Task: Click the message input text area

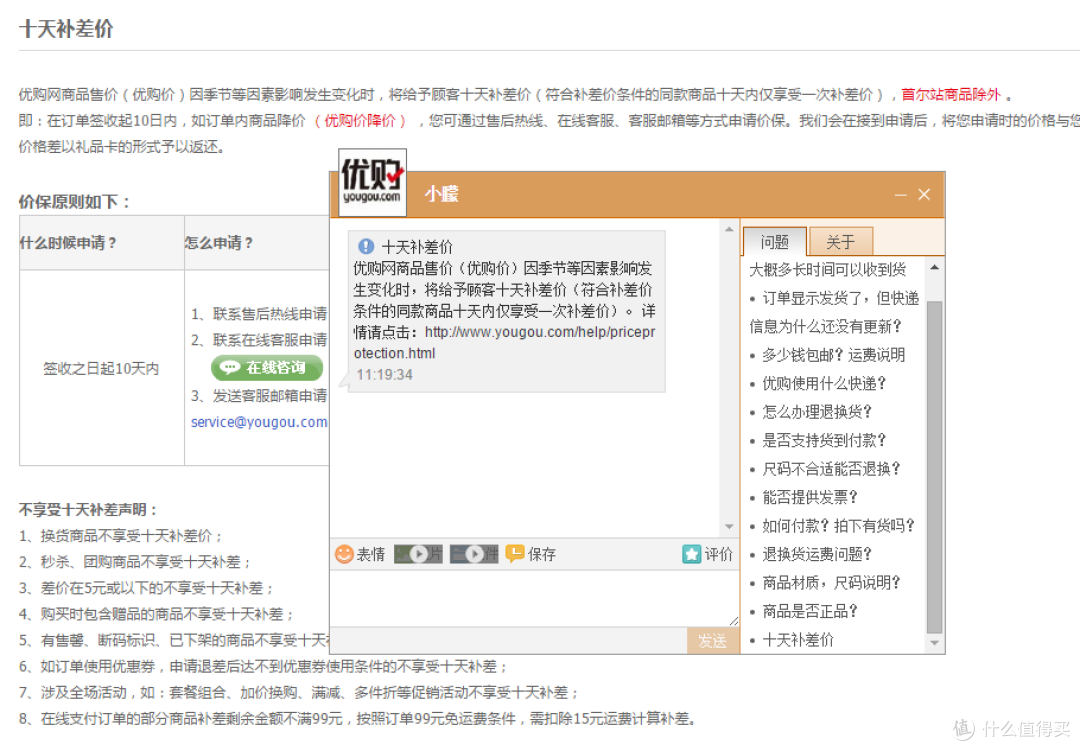Action: pyautogui.click(x=534, y=598)
